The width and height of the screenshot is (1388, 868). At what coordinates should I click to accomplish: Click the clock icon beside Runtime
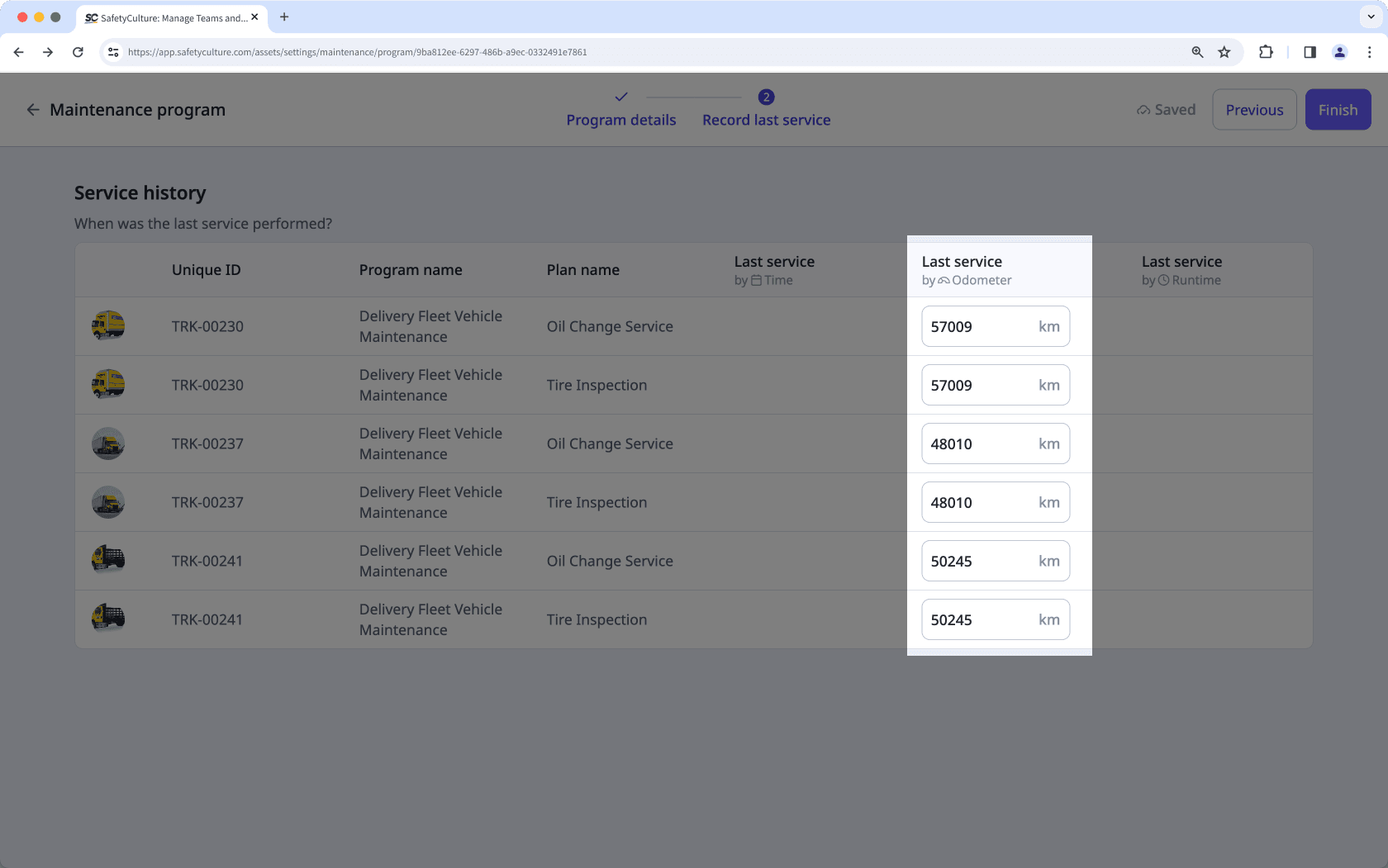pos(1163,280)
